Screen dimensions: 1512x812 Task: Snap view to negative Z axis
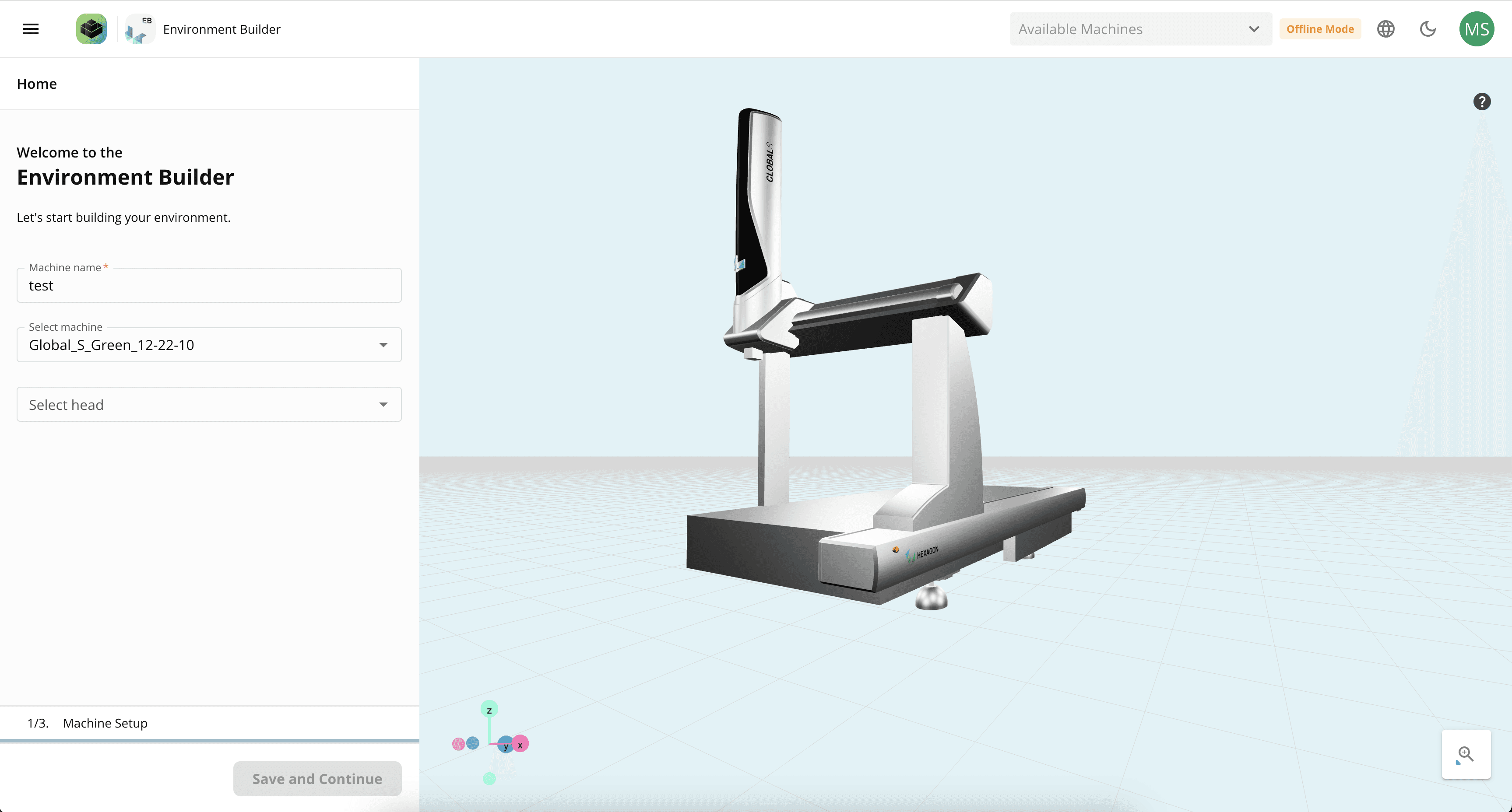tap(489, 779)
